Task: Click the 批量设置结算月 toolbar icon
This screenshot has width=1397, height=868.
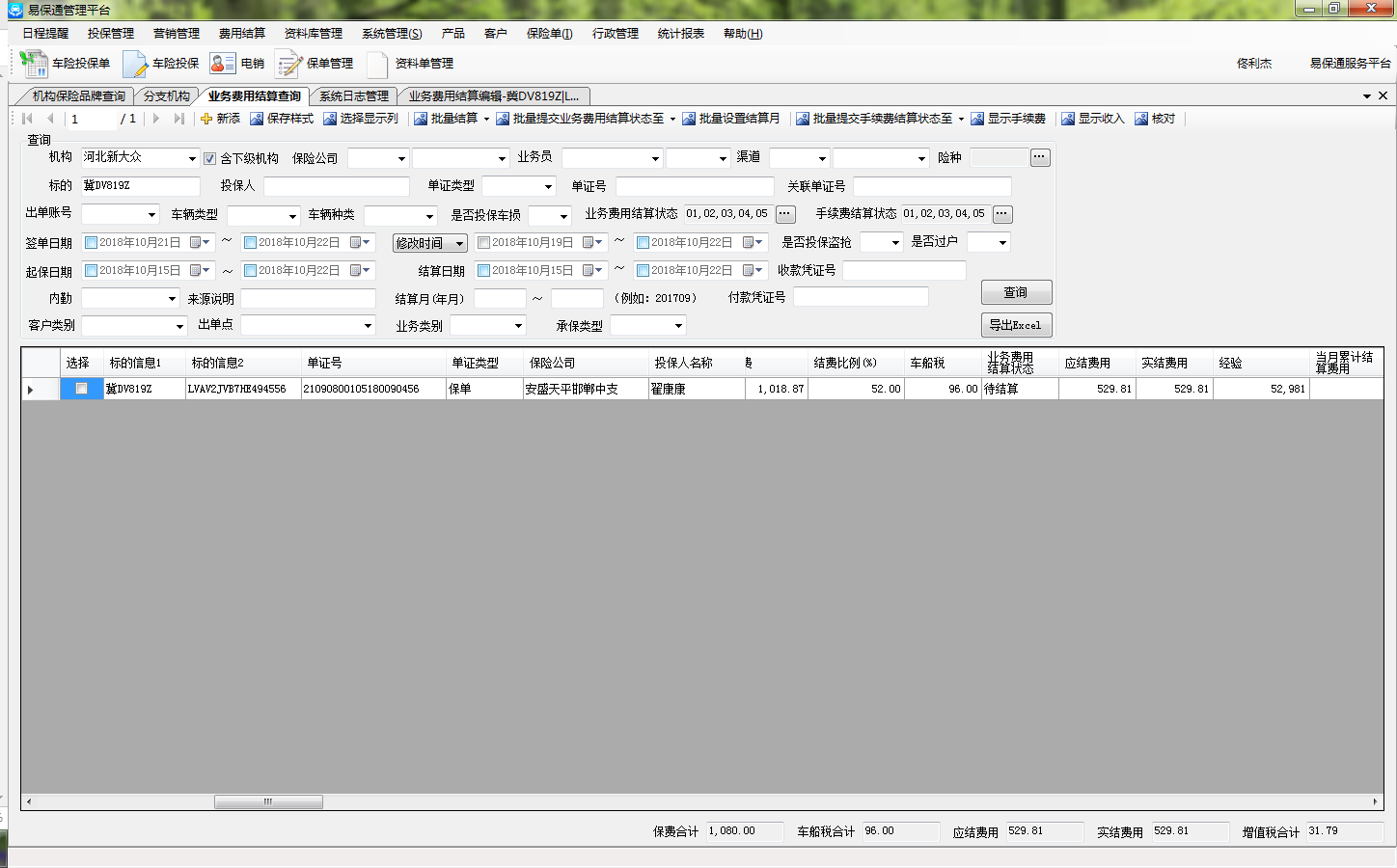Action: tap(689, 119)
